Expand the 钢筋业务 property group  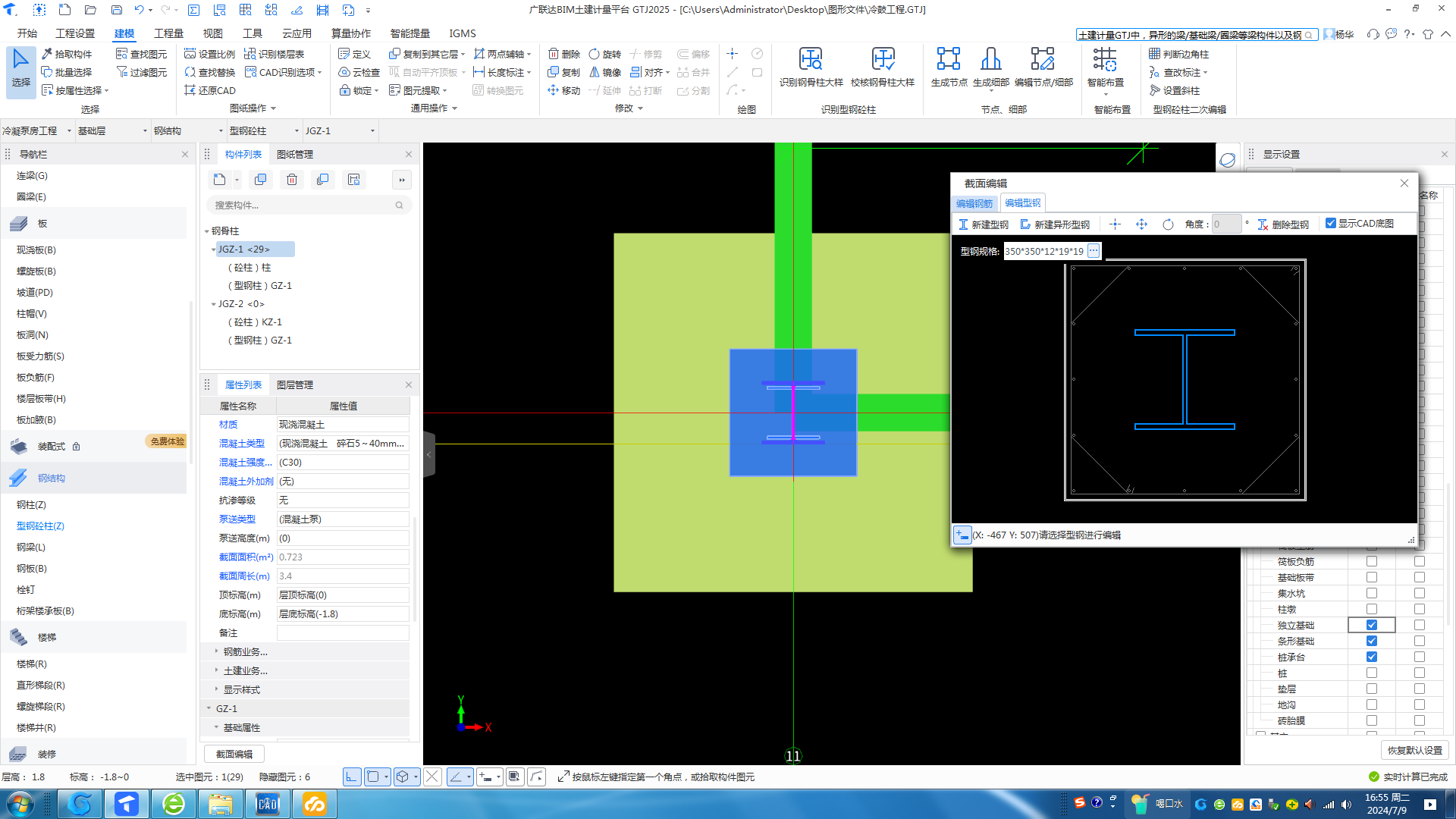216,651
